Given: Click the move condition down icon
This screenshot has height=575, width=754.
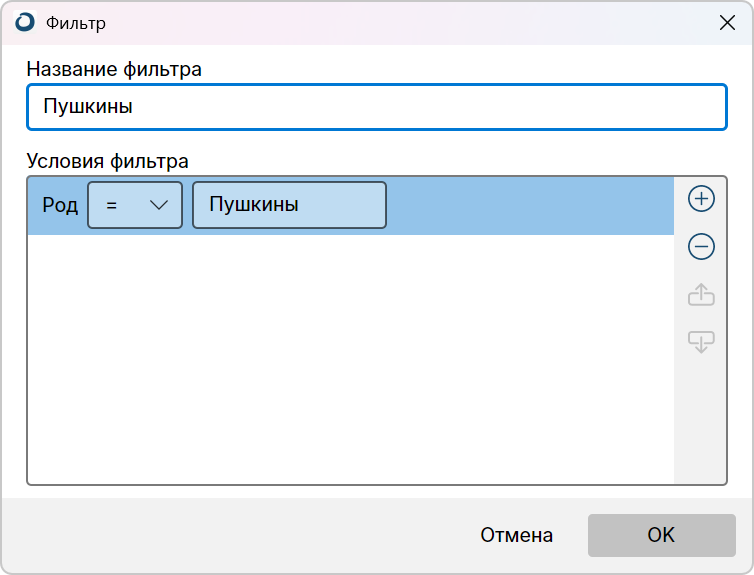Looking at the screenshot, I should [701, 342].
